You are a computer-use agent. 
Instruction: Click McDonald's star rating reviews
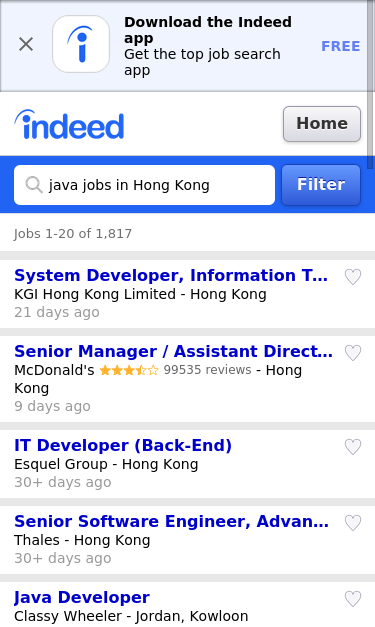pyautogui.click(x=175, y=370)
